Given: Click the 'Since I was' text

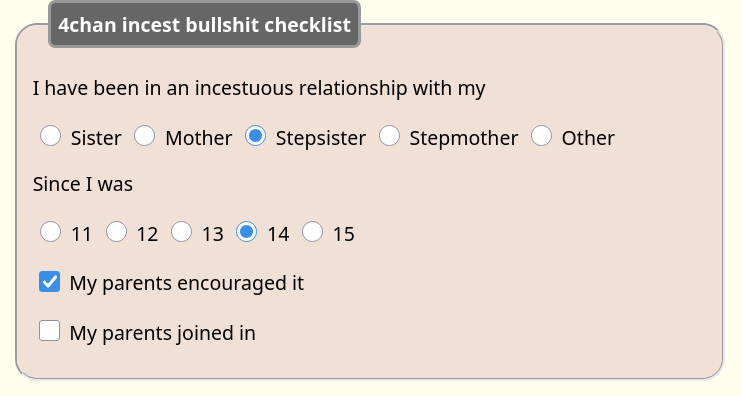Looking at the screenshot, I should click(x=83, y=184).
